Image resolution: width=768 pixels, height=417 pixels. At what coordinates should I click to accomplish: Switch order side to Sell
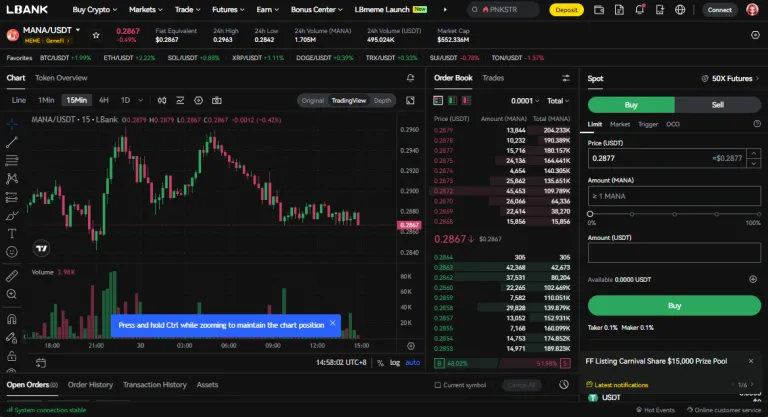718,105
